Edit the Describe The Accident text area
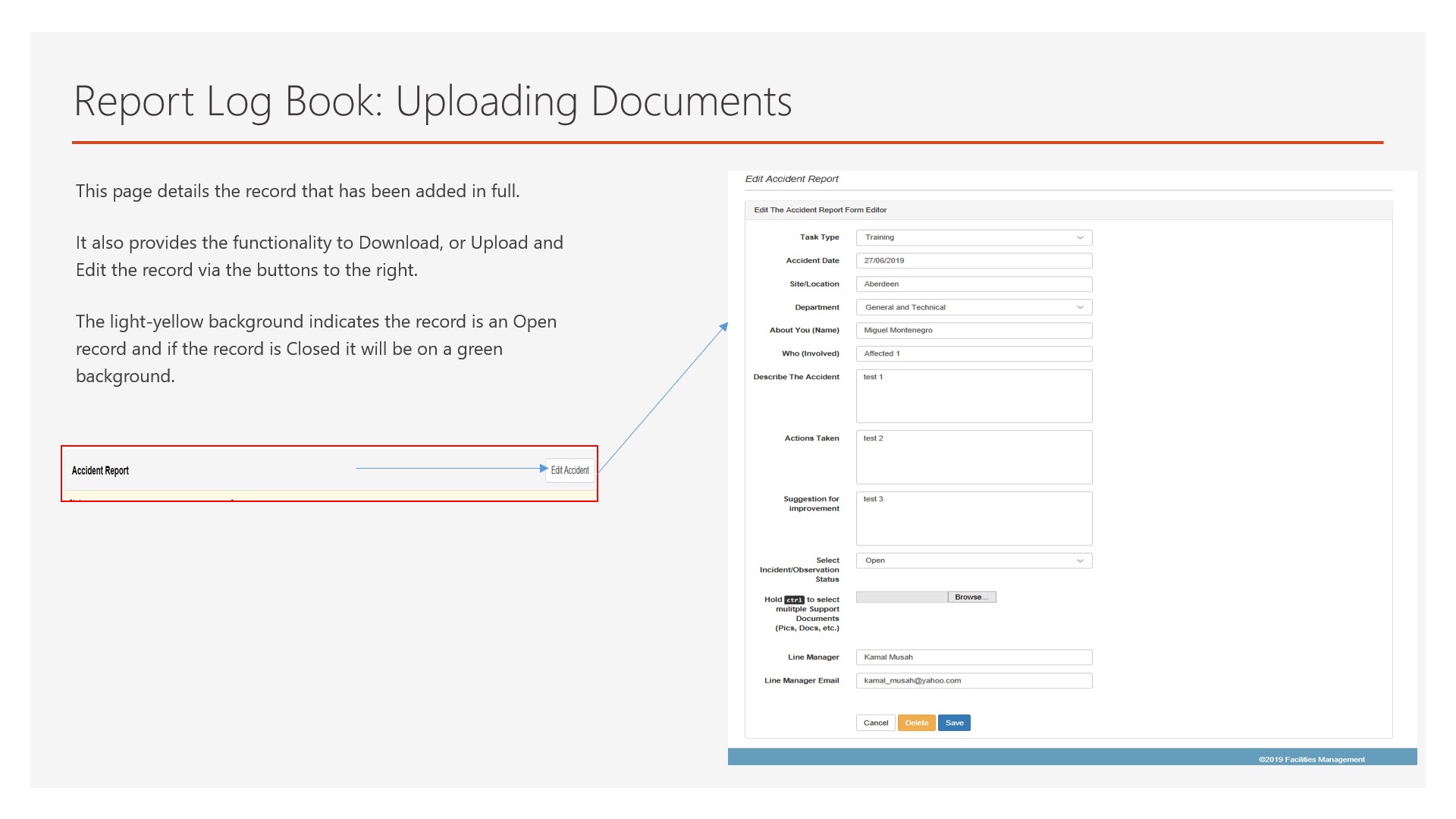 coord(974,396)
